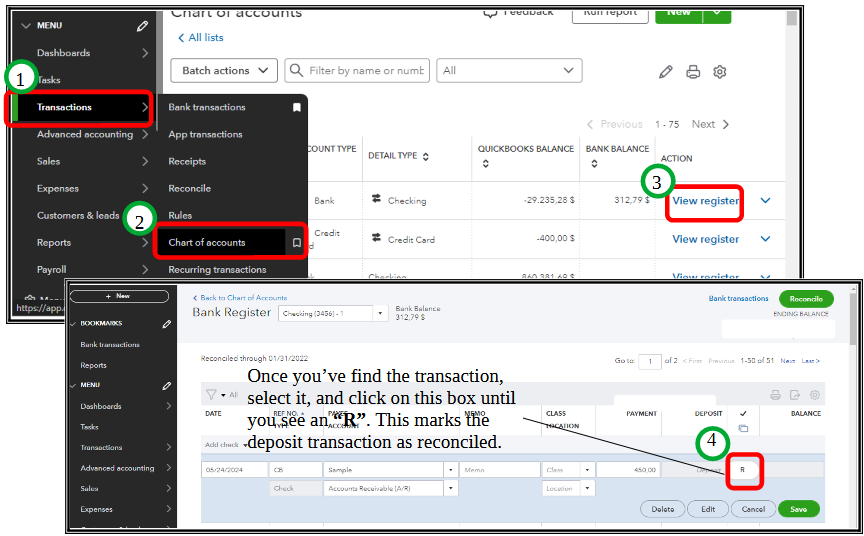This screenshot has height=536, width=864.
Task: Open gear settings icon above the accounts table
Action: pyautogui.click(x=720, y=72)
